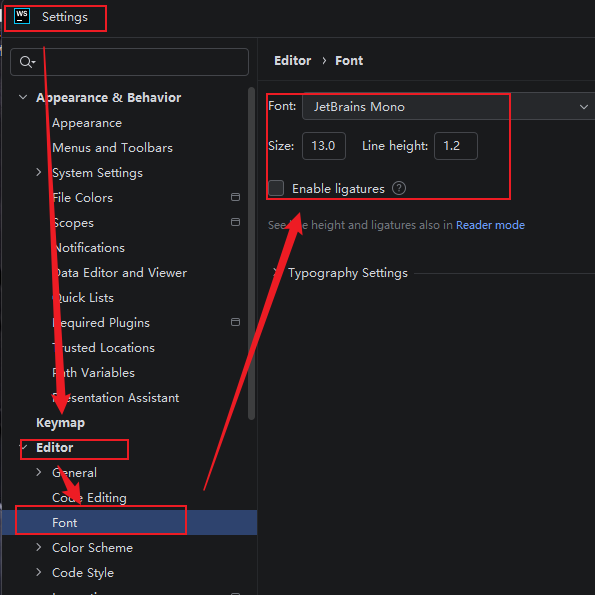This screenshot has width=595, height=595.
Task: Click the settings search field
Action: pos(129,62)
